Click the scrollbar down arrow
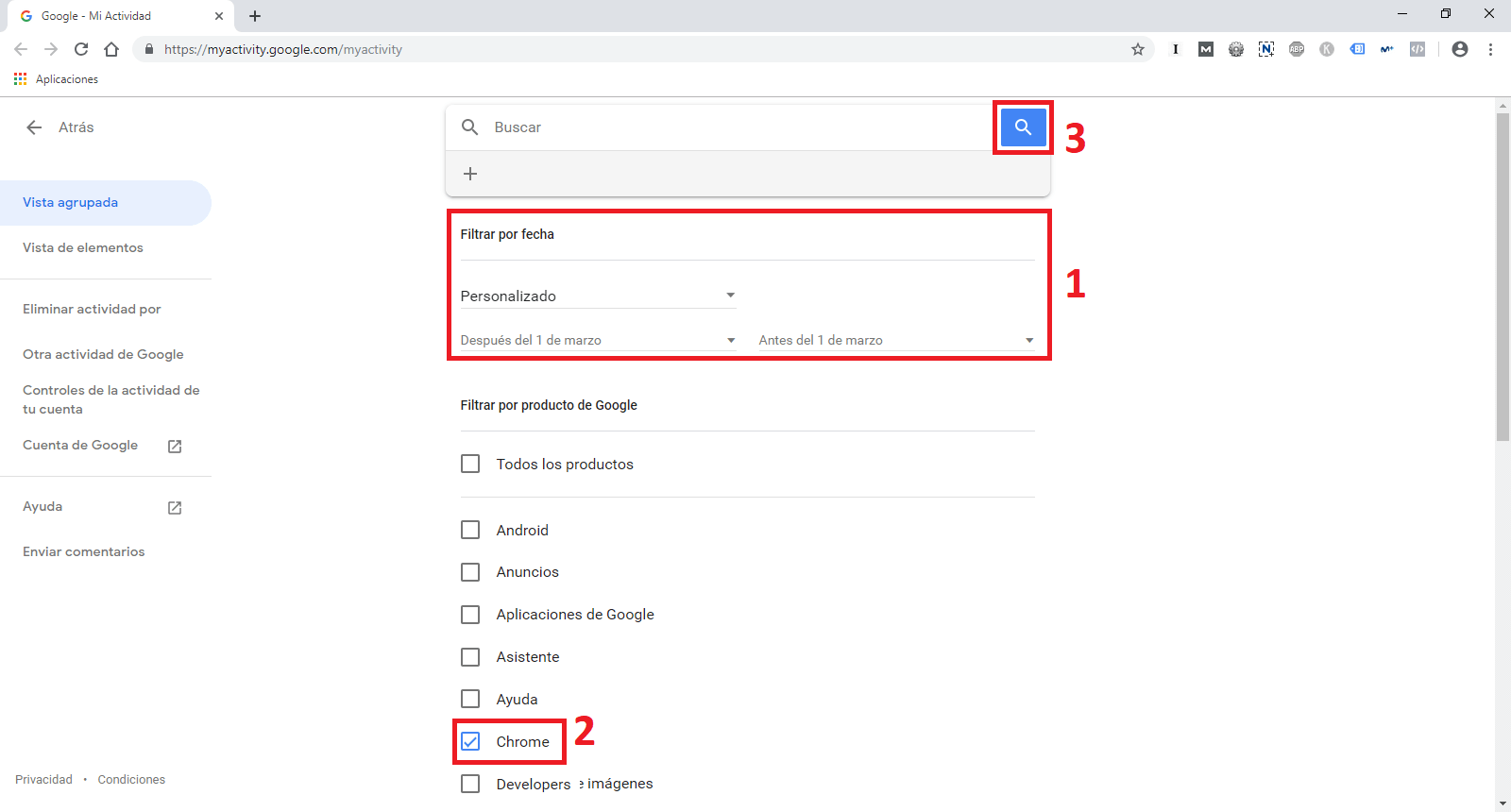Viewport: 1511px width, 812px height. pyautogui.click(x=1503, y=804)
